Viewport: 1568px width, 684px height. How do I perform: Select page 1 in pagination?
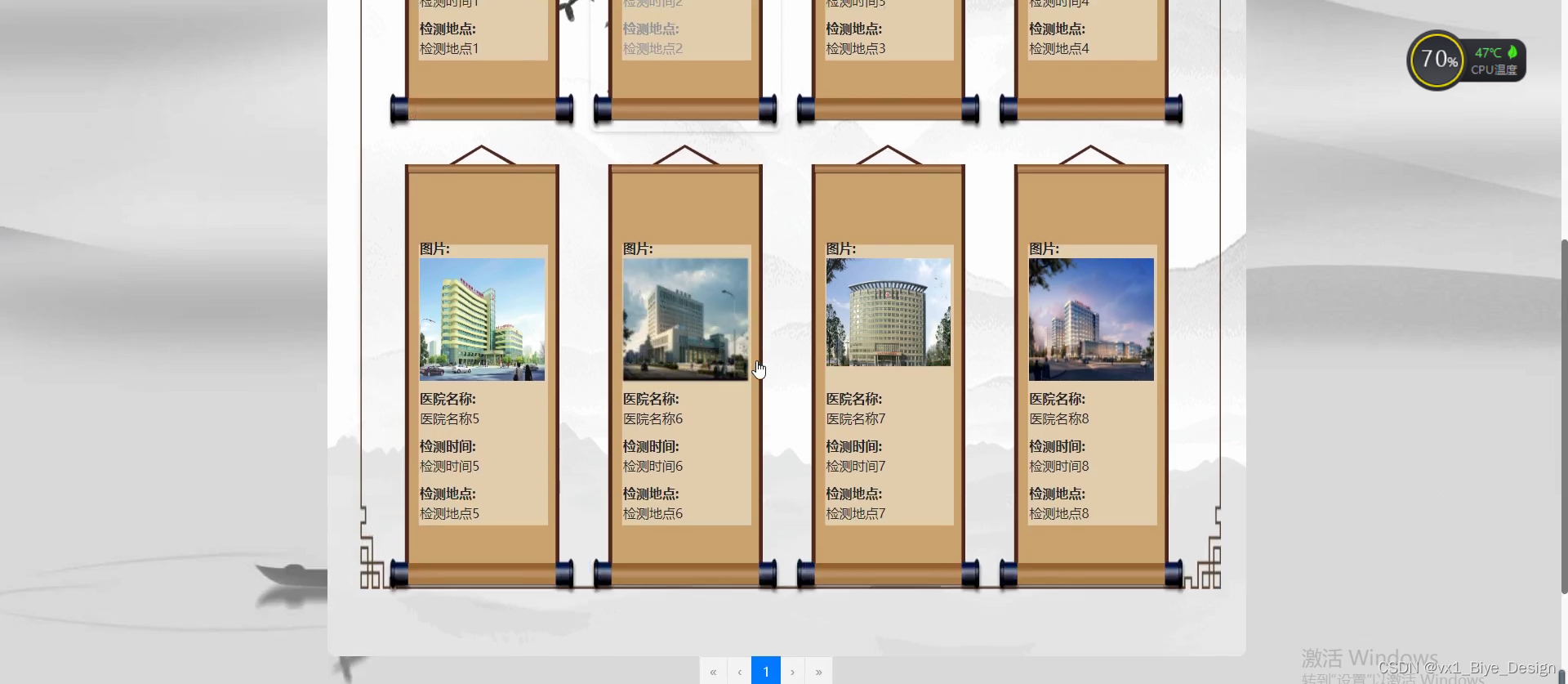[x=766, y=672]
